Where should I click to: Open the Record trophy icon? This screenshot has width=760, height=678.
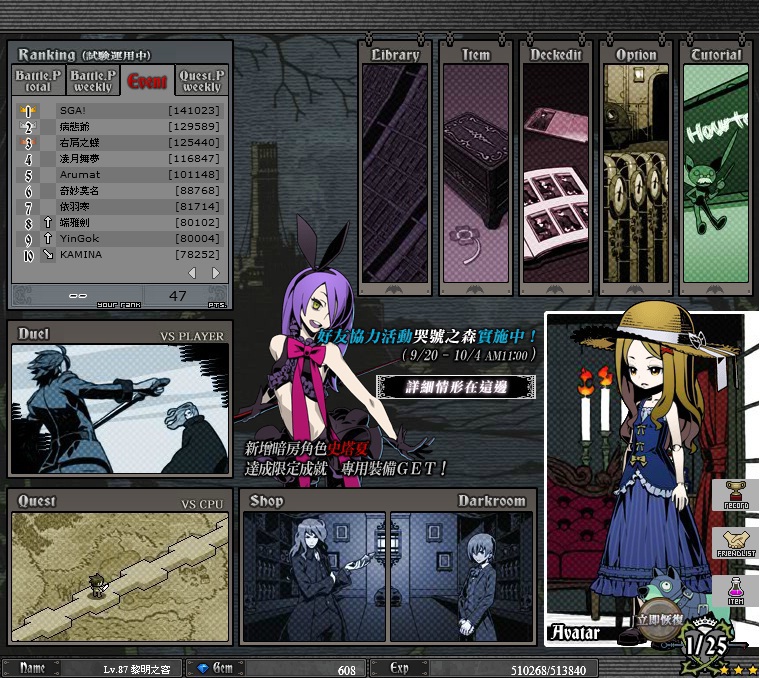click(736, 494)
